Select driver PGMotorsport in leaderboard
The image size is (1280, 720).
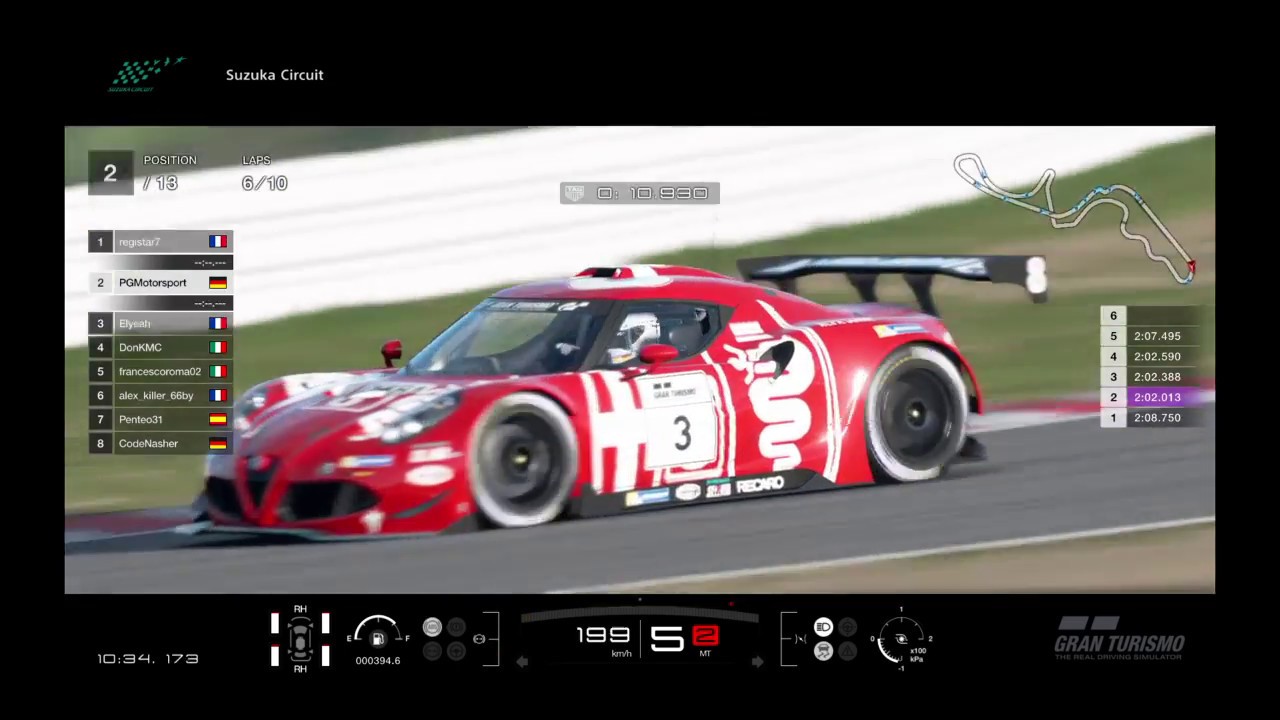(160, 283)
